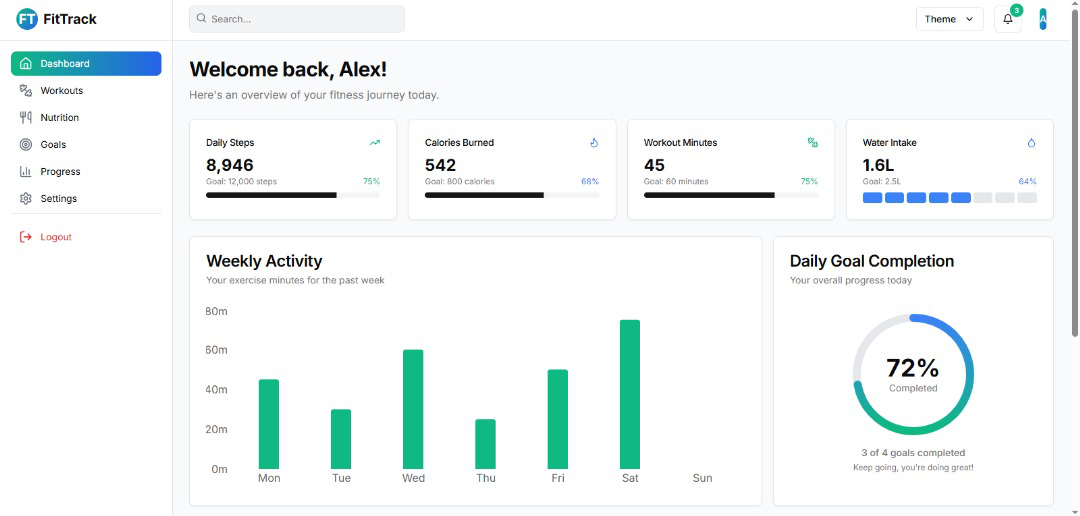Click the Nutrition fork-and-knife icon

pos(25,117)
